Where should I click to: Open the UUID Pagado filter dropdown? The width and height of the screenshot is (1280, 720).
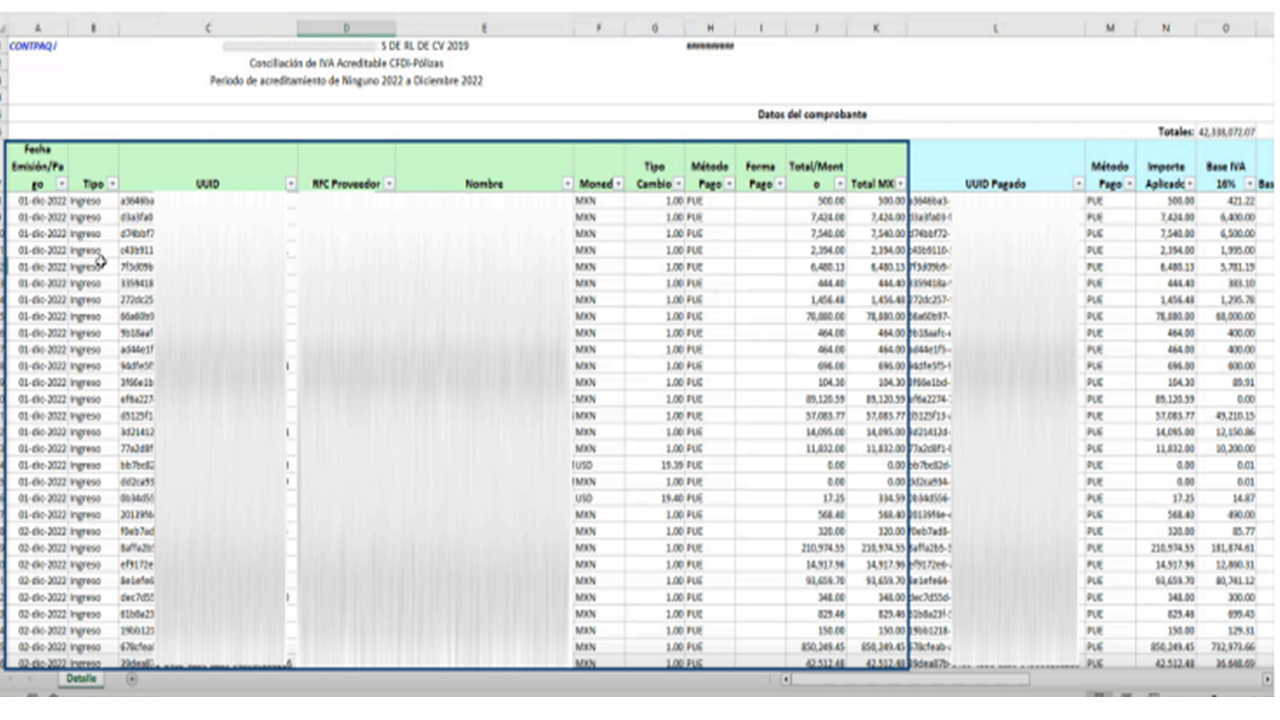point(1078,184)
